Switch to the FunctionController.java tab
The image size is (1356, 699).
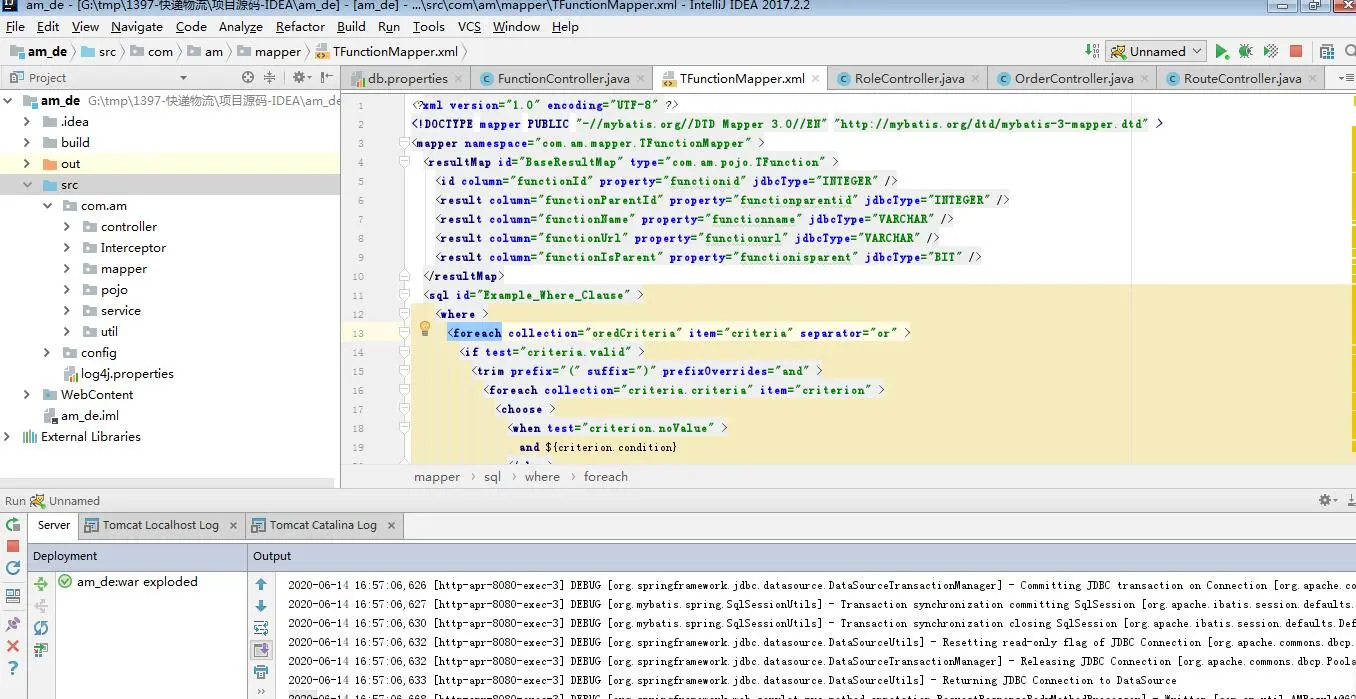tap(563, 79)
